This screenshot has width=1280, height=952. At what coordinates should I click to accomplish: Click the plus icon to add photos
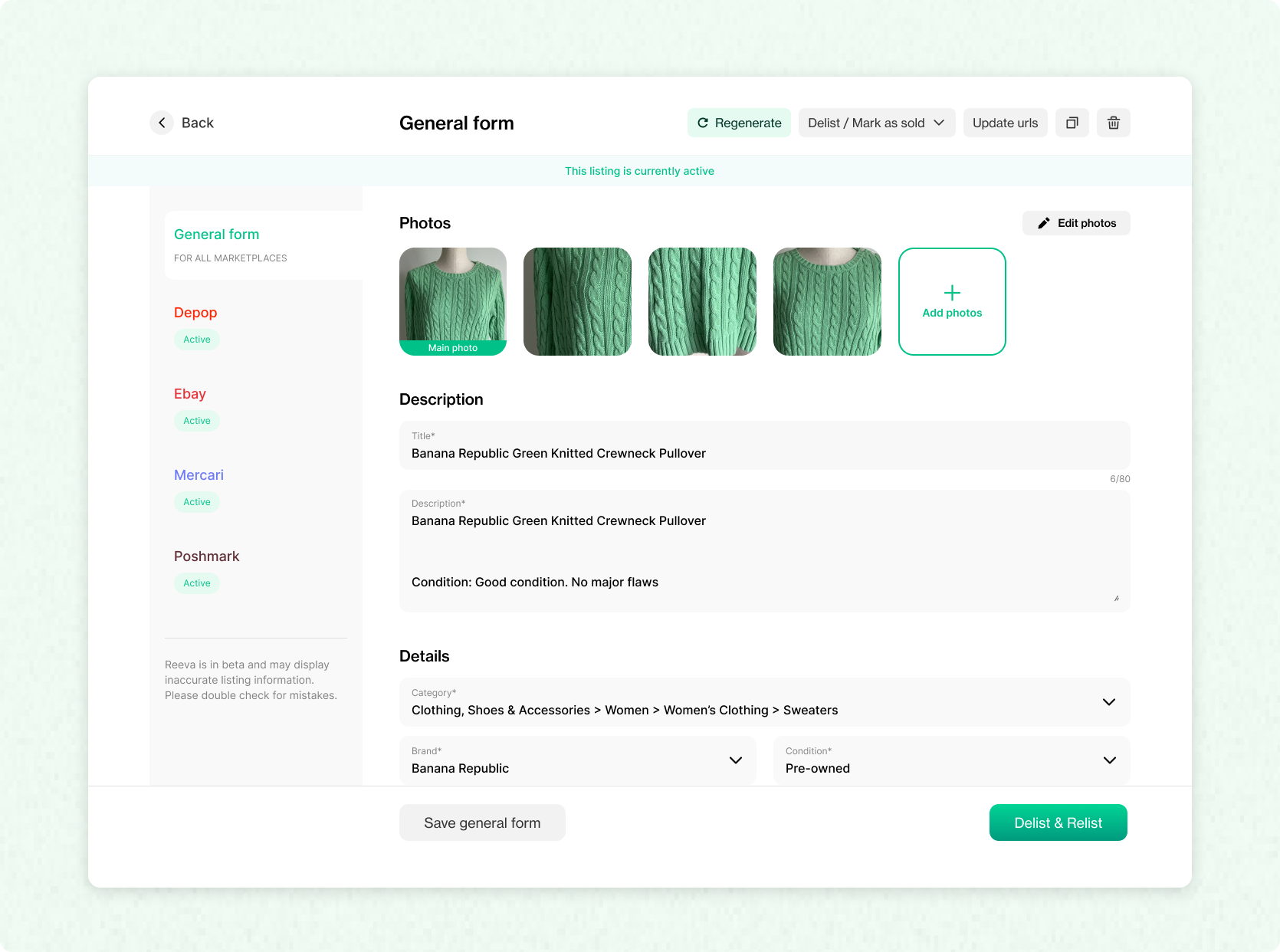point(952,293)
